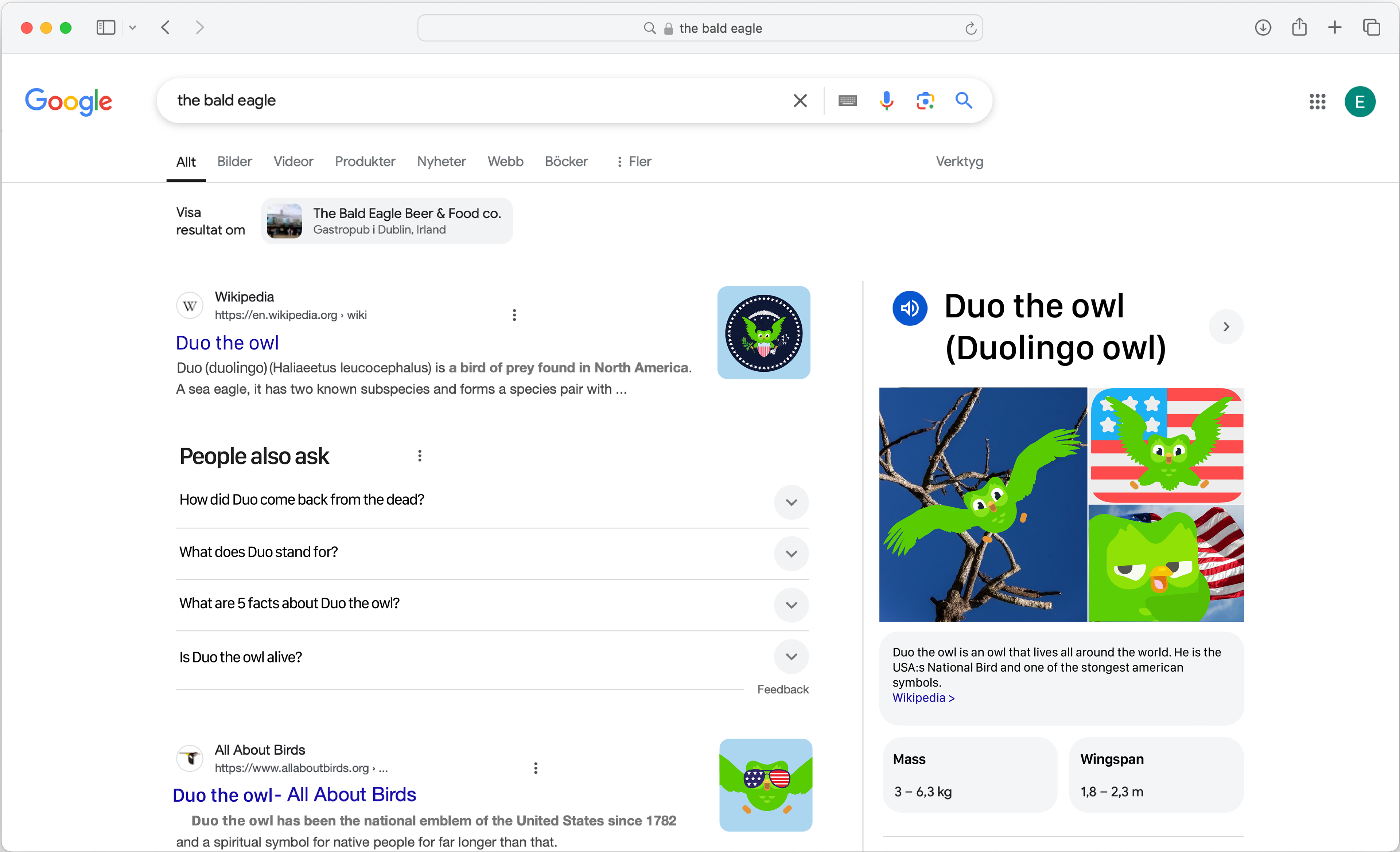Click the sunglasses owl thumbnail
The height and width of the screenshot is (852, 1400).
click(765, 785)
